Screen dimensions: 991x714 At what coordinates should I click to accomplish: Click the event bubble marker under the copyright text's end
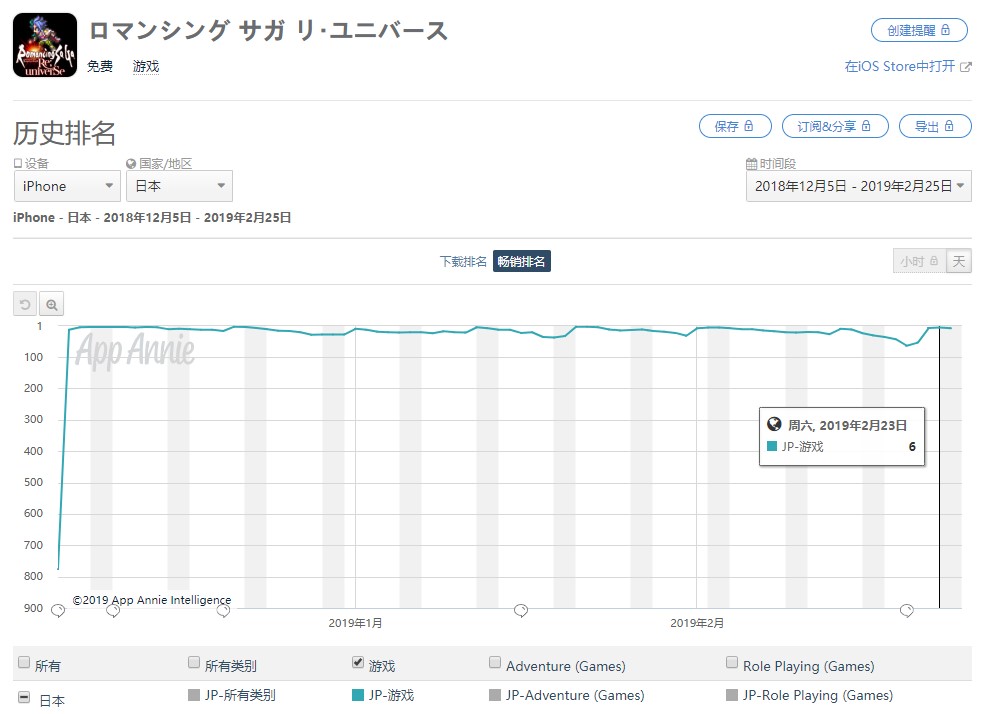[x=223, y=610]
